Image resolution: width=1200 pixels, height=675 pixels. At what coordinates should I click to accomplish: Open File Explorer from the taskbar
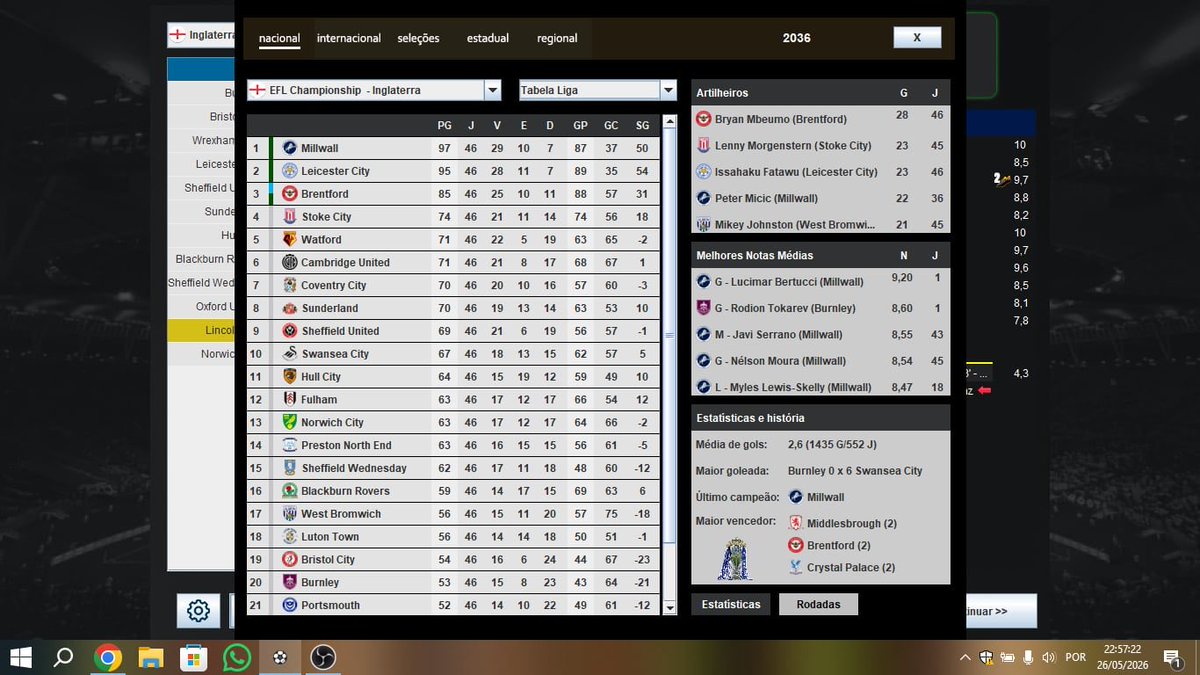[150, 657]
